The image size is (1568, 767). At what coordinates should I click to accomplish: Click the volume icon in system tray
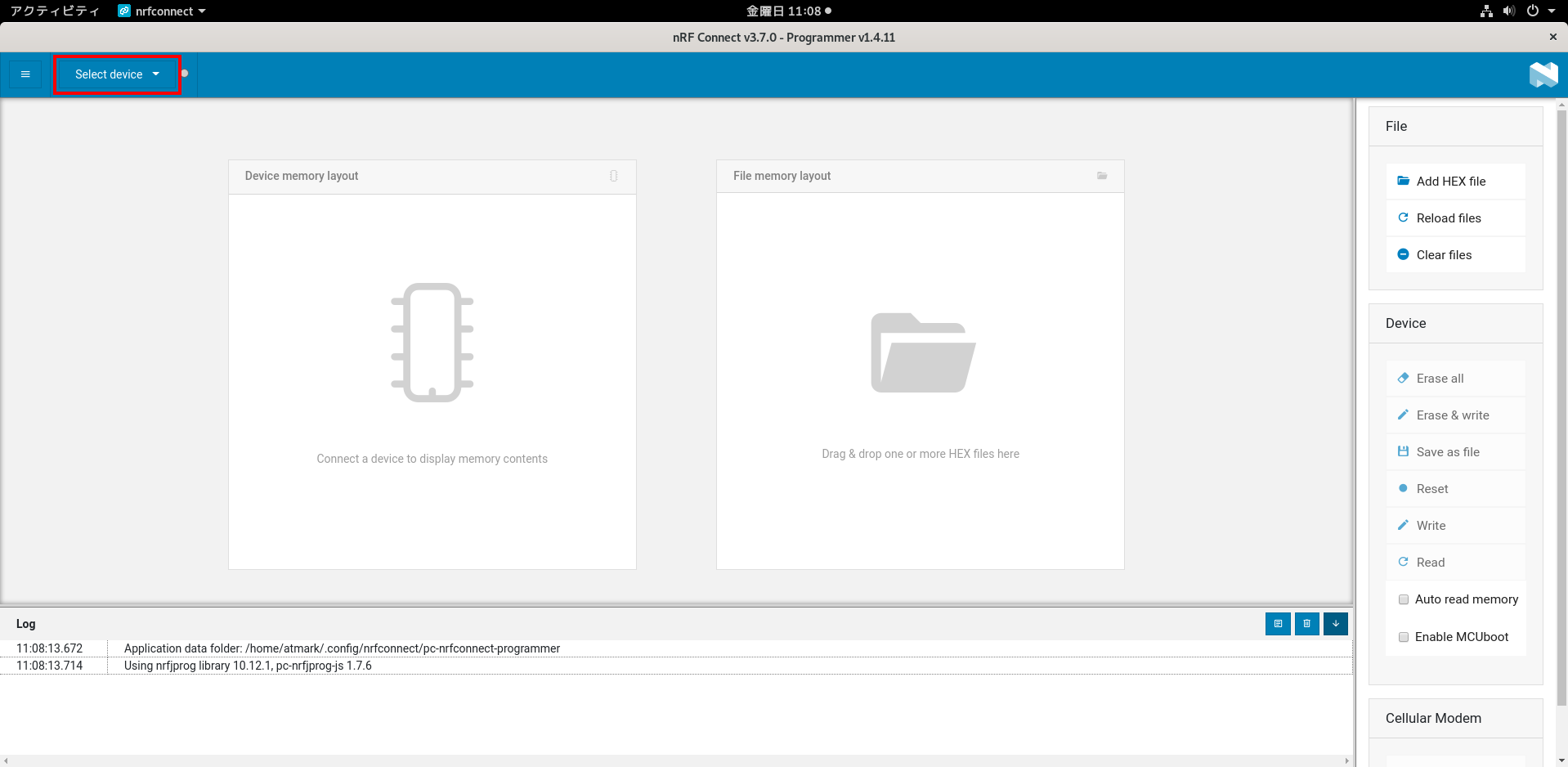point(1509,11)
